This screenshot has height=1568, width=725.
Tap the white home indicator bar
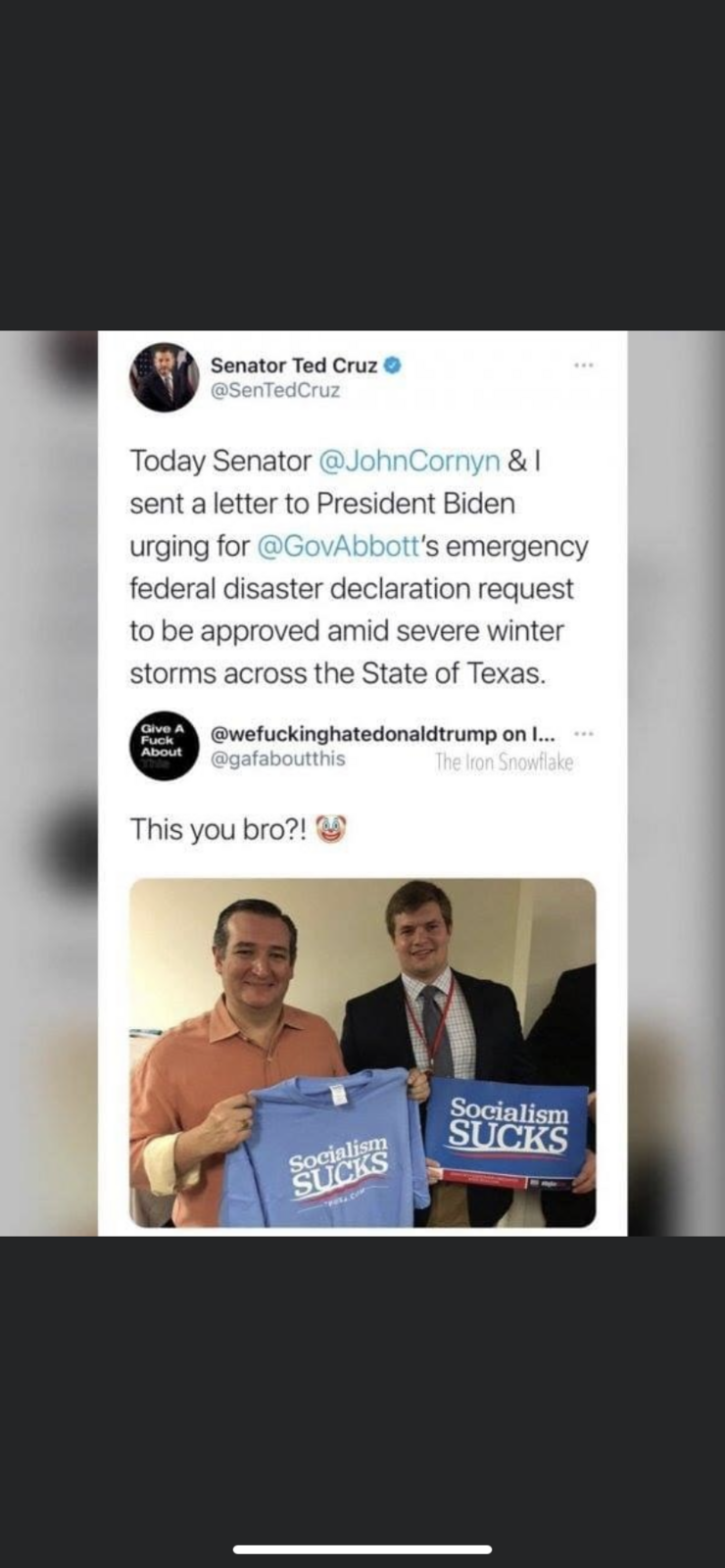tap(362, 1549)
